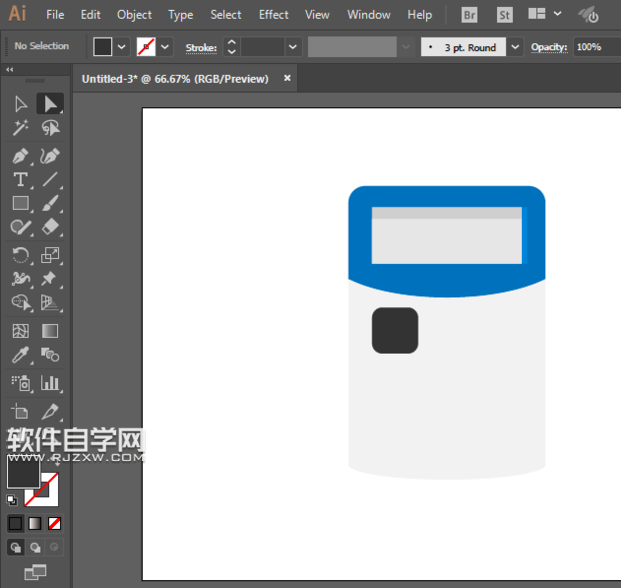Select the Eraser tool
Screen dimensions: 621x588
tap(50, 228)
